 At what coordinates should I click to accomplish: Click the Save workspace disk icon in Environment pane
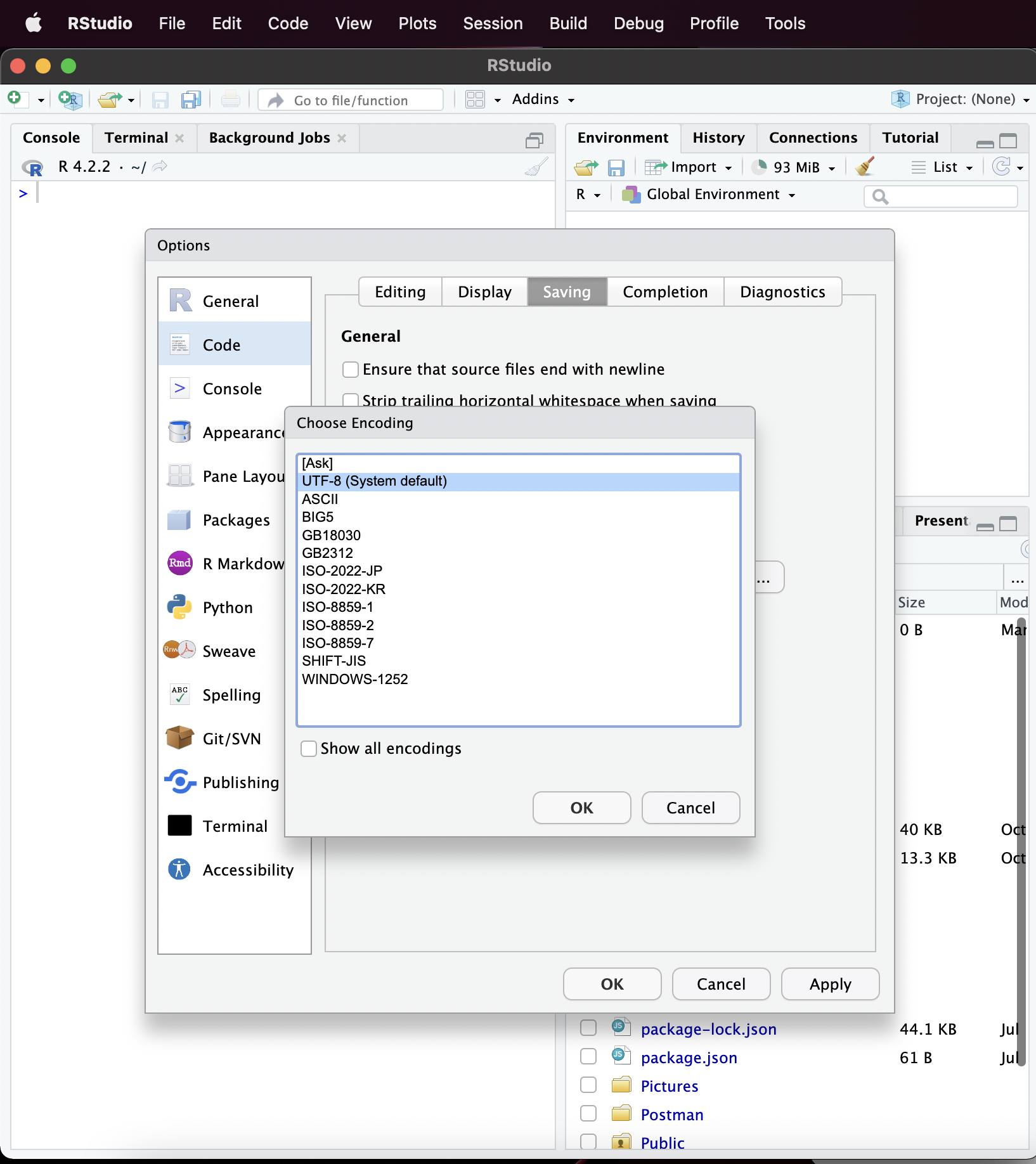[616, 167]
